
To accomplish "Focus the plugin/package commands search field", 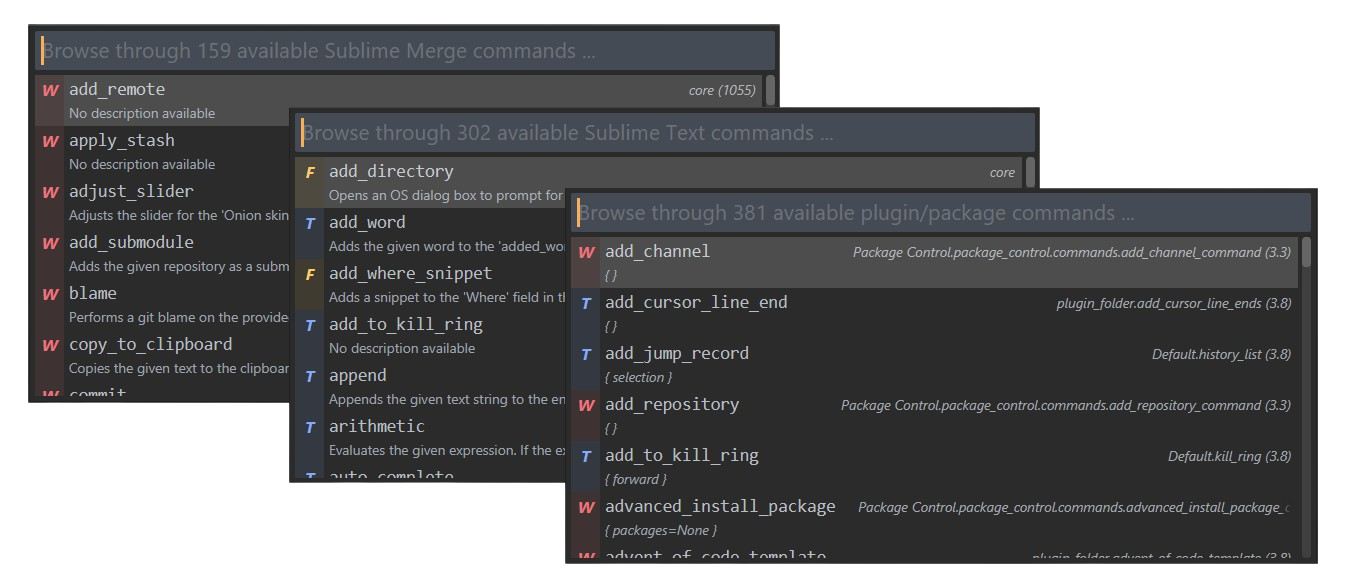I will click(941, 212).
